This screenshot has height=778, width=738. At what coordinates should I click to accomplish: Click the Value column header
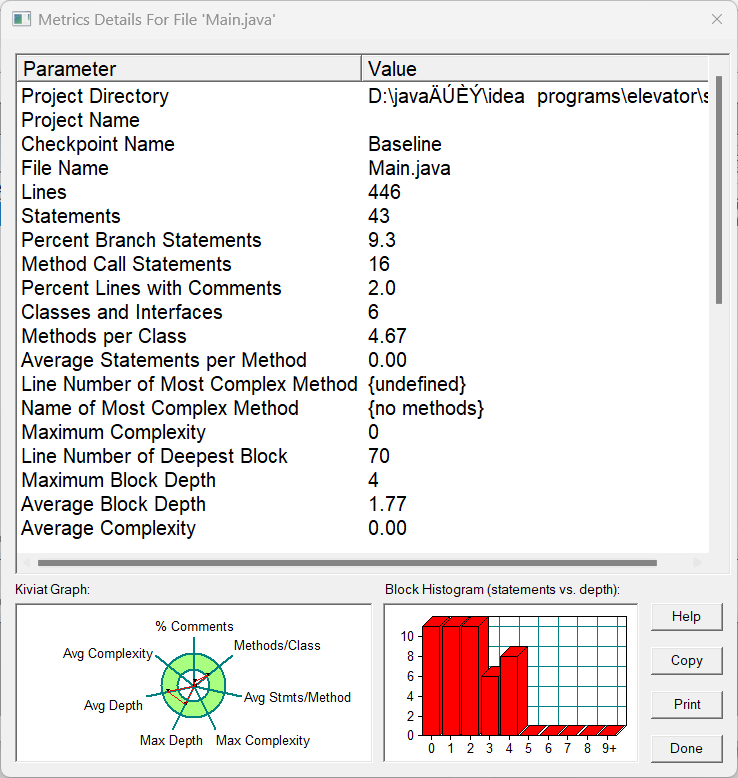click(535, 68)
